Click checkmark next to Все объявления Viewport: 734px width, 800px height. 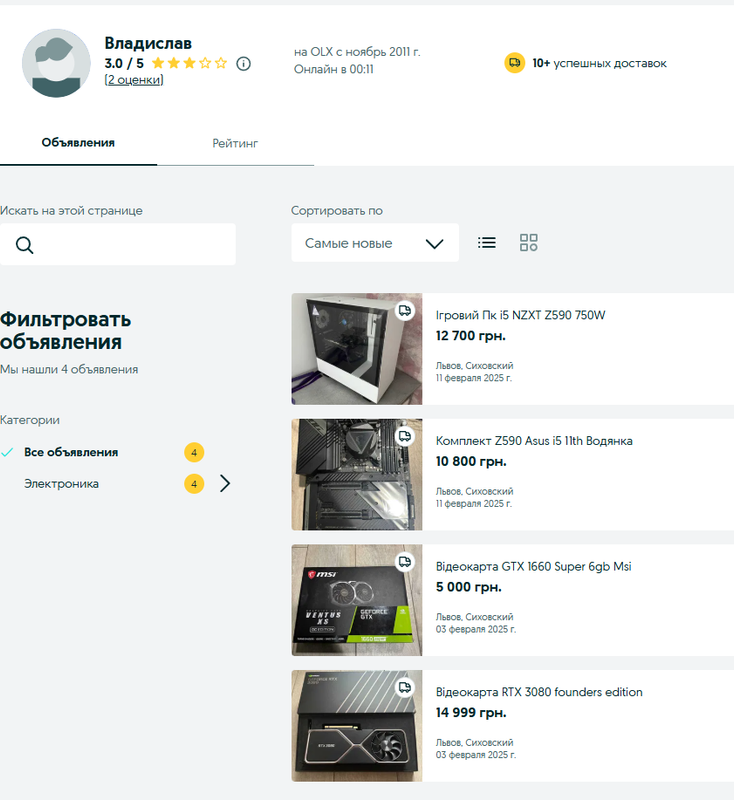click(7, 452)
